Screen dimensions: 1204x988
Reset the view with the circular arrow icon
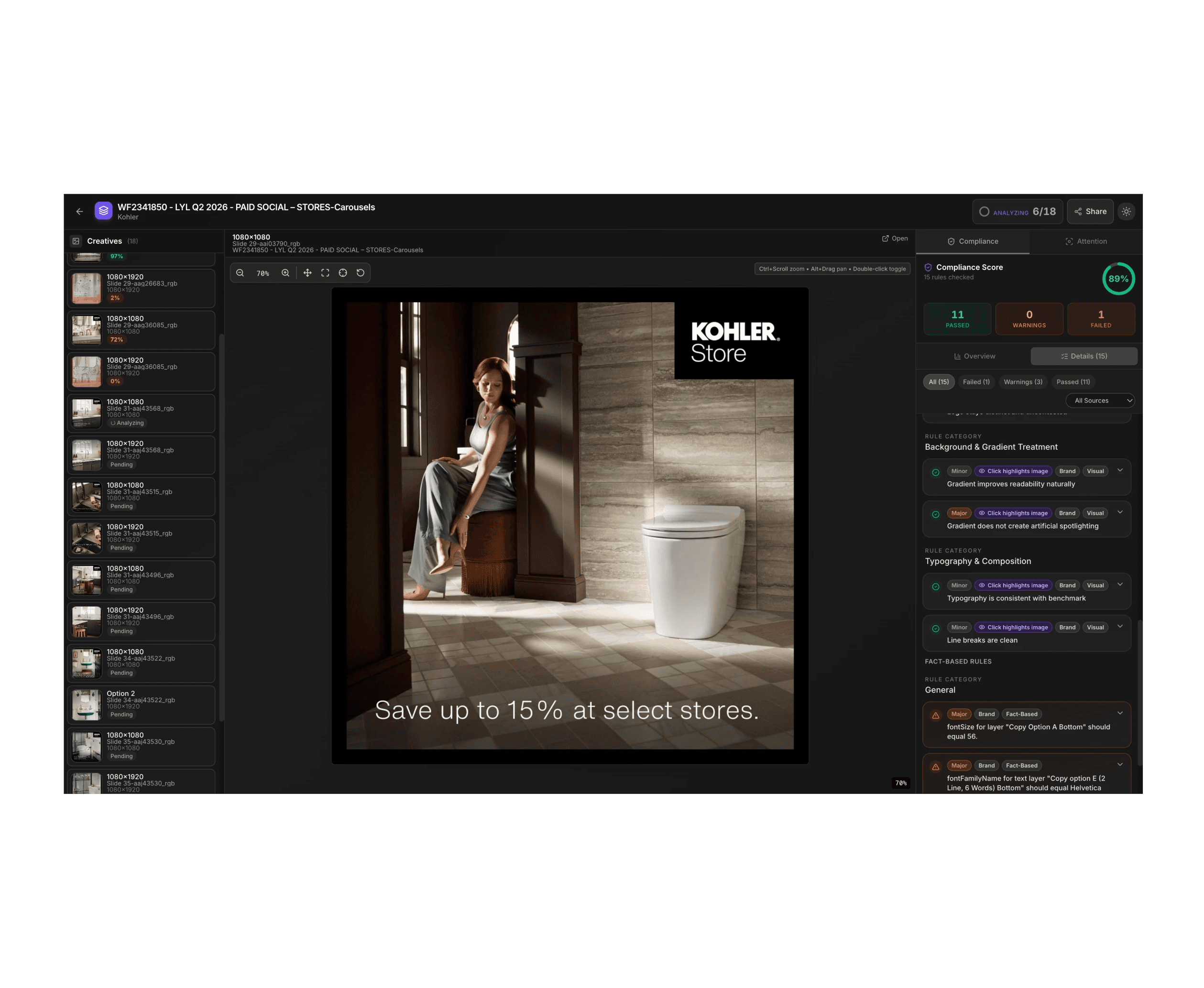click(361, 273)
